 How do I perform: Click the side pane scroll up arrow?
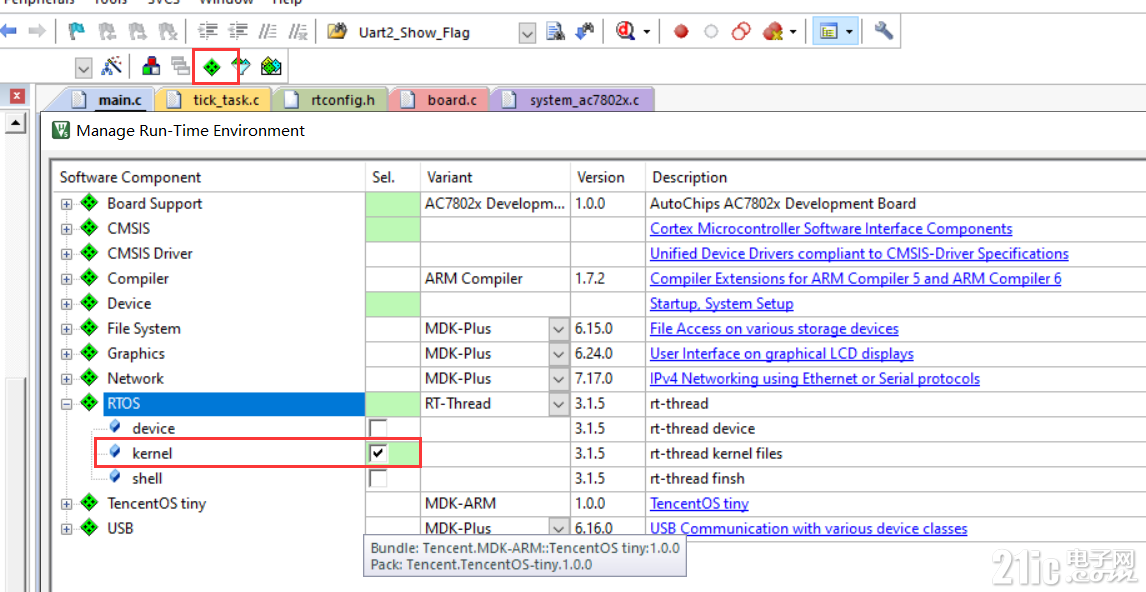point(15,124)
